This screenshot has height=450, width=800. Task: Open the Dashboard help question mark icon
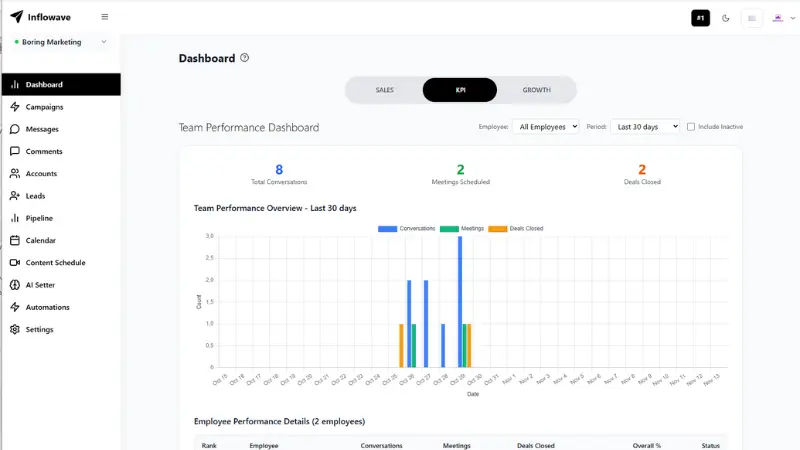[244, 58]
